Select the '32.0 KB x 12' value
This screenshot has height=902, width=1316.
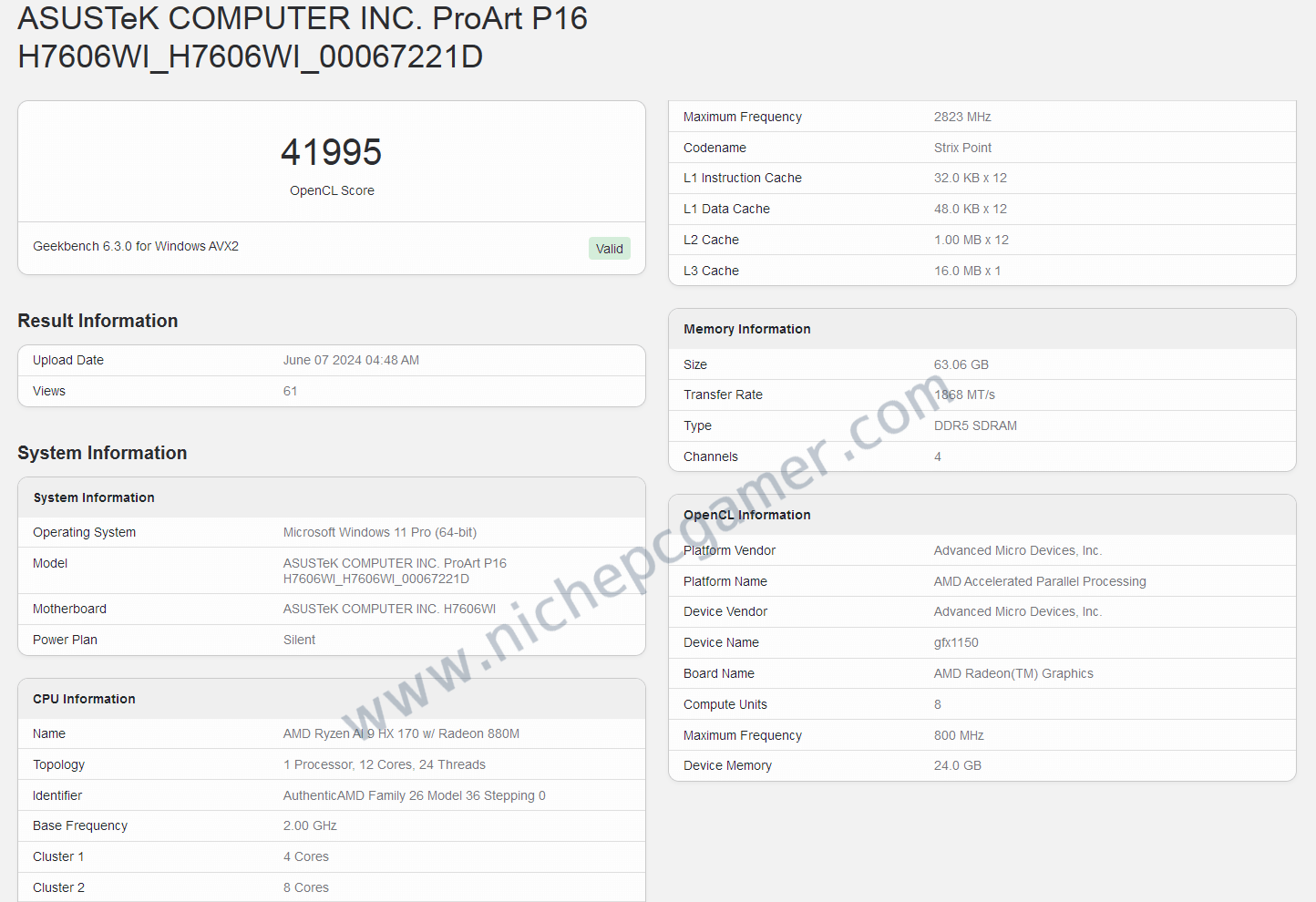[971, 178]
